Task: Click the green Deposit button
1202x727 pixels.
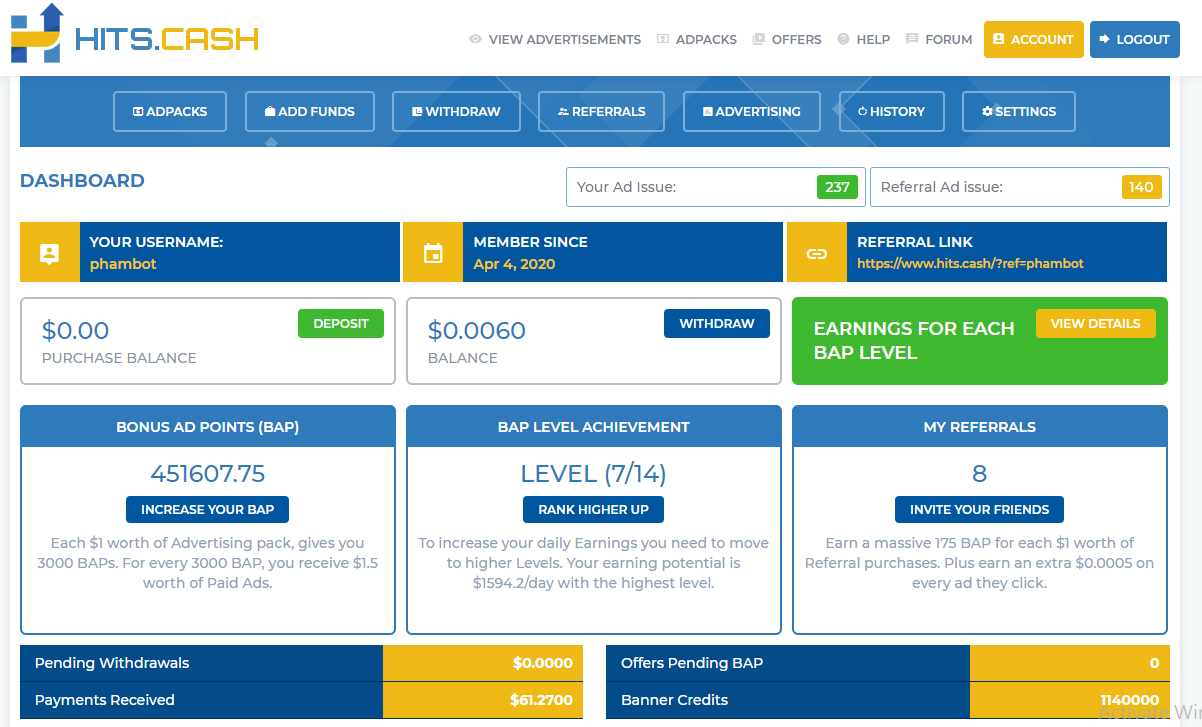Action: pyautogui.click(x=341, y=324)
